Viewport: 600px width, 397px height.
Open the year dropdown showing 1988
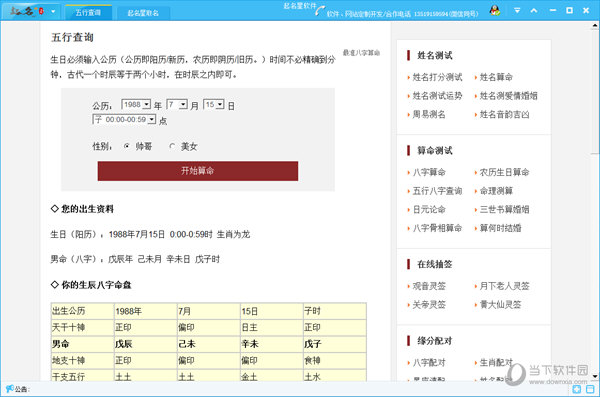[x=136, y=105]
